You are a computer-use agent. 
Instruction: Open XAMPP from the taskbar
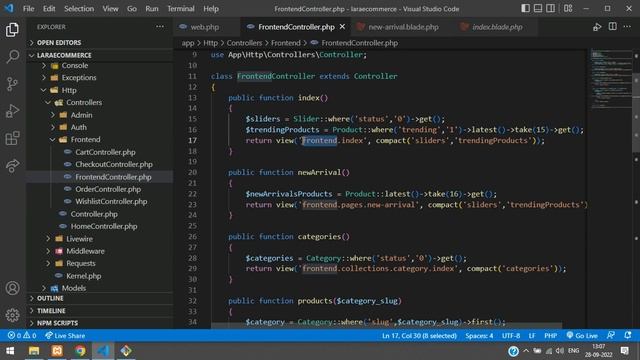(x=57, y=351)
